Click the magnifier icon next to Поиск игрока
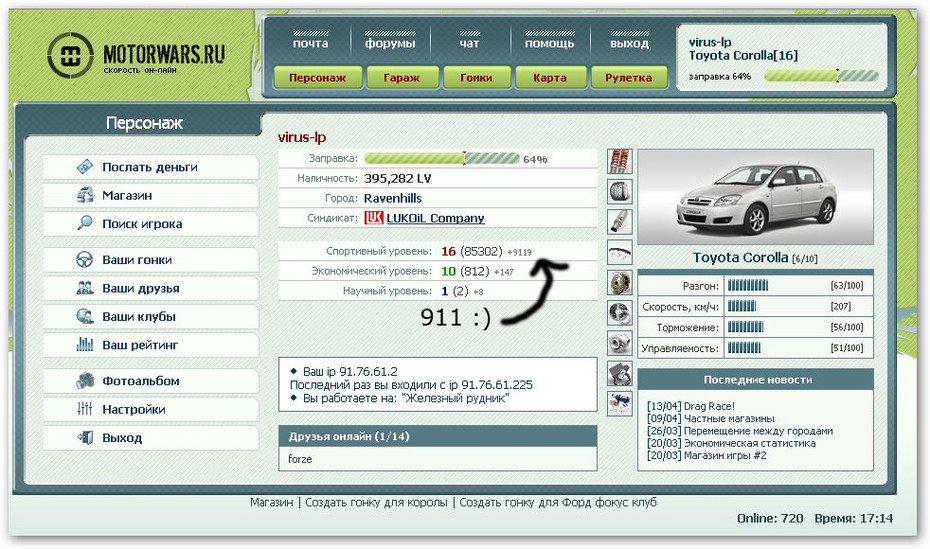The width and height of the screenshot is (930, 549). [85, 224]
